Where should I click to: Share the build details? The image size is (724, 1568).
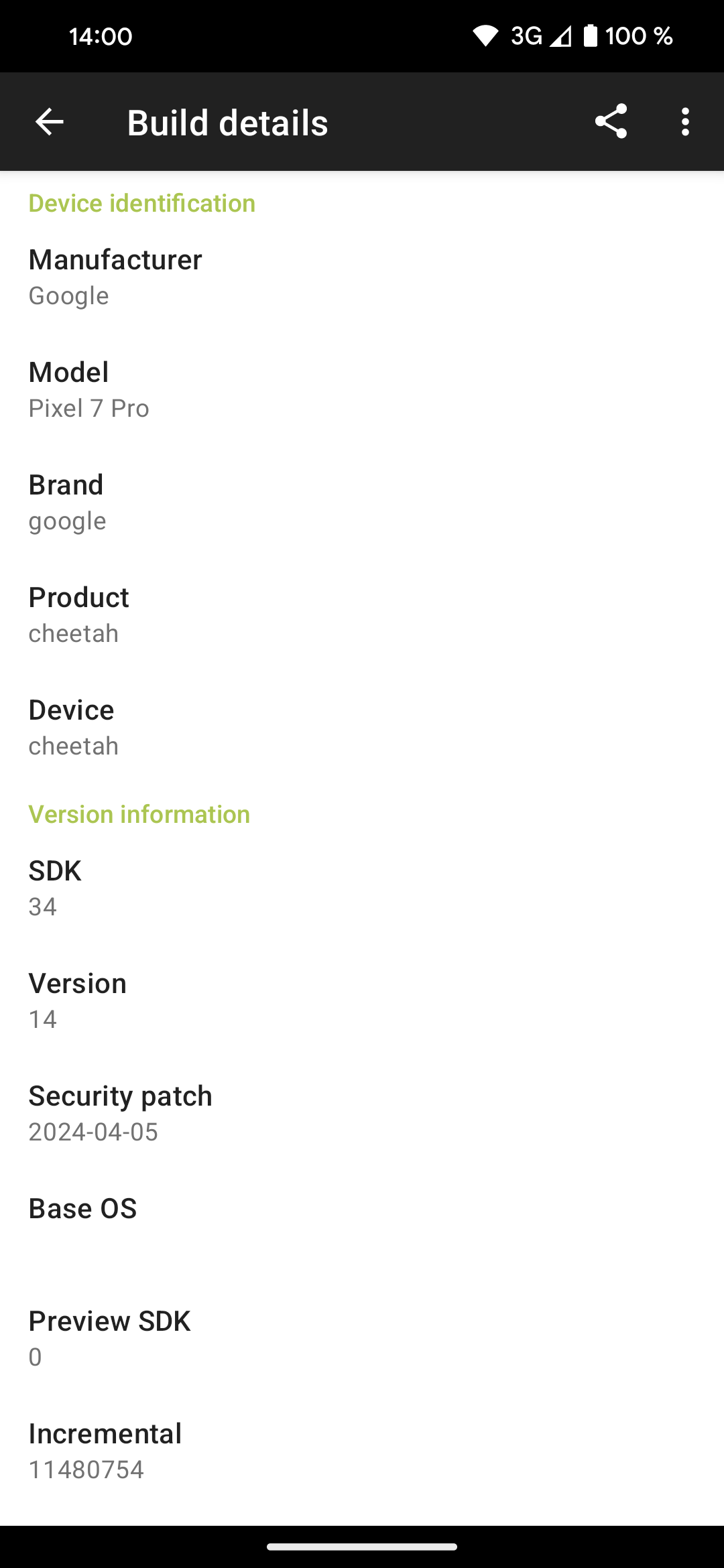611,121
